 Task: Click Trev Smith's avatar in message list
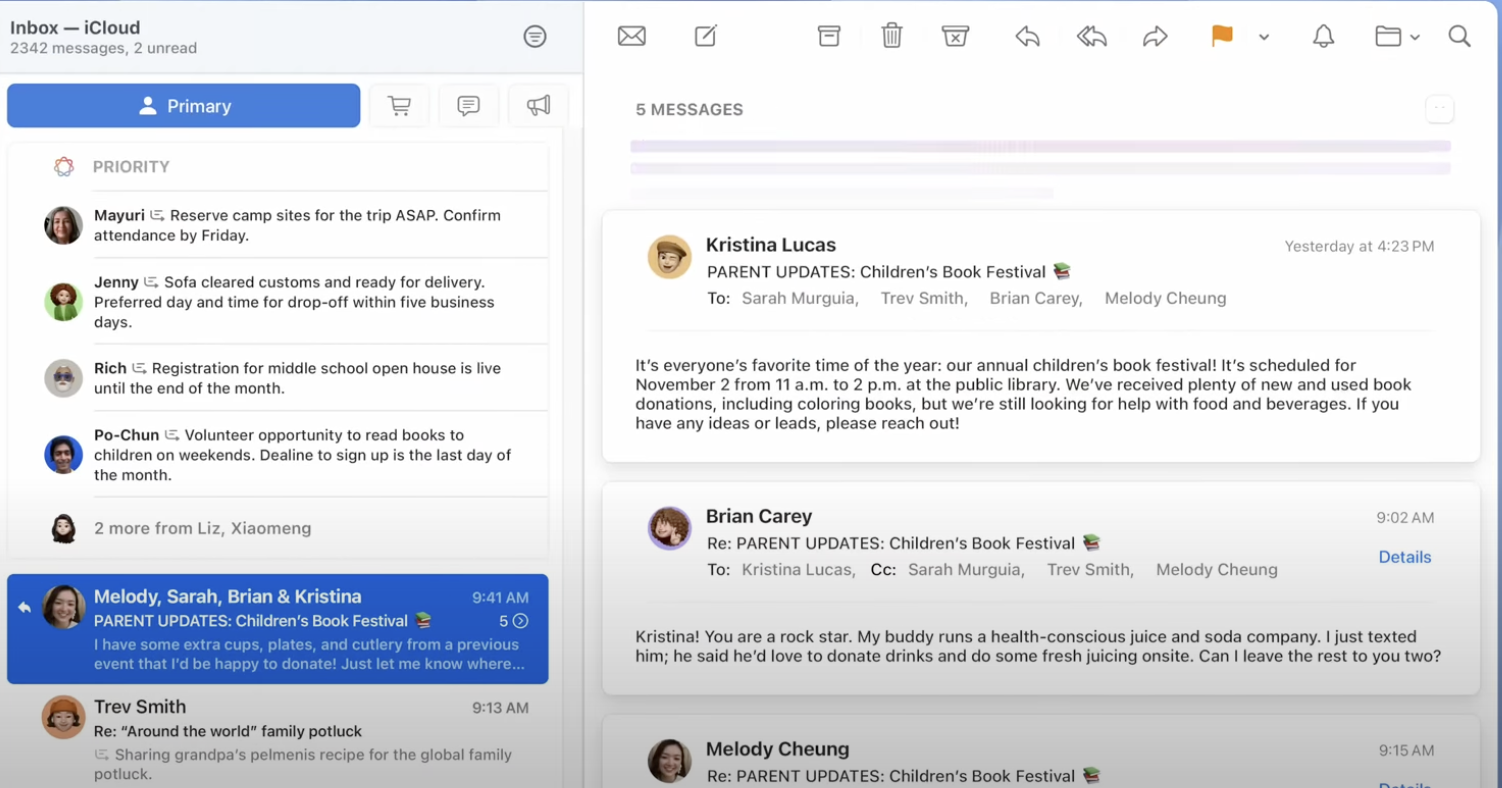click(64, 717)
